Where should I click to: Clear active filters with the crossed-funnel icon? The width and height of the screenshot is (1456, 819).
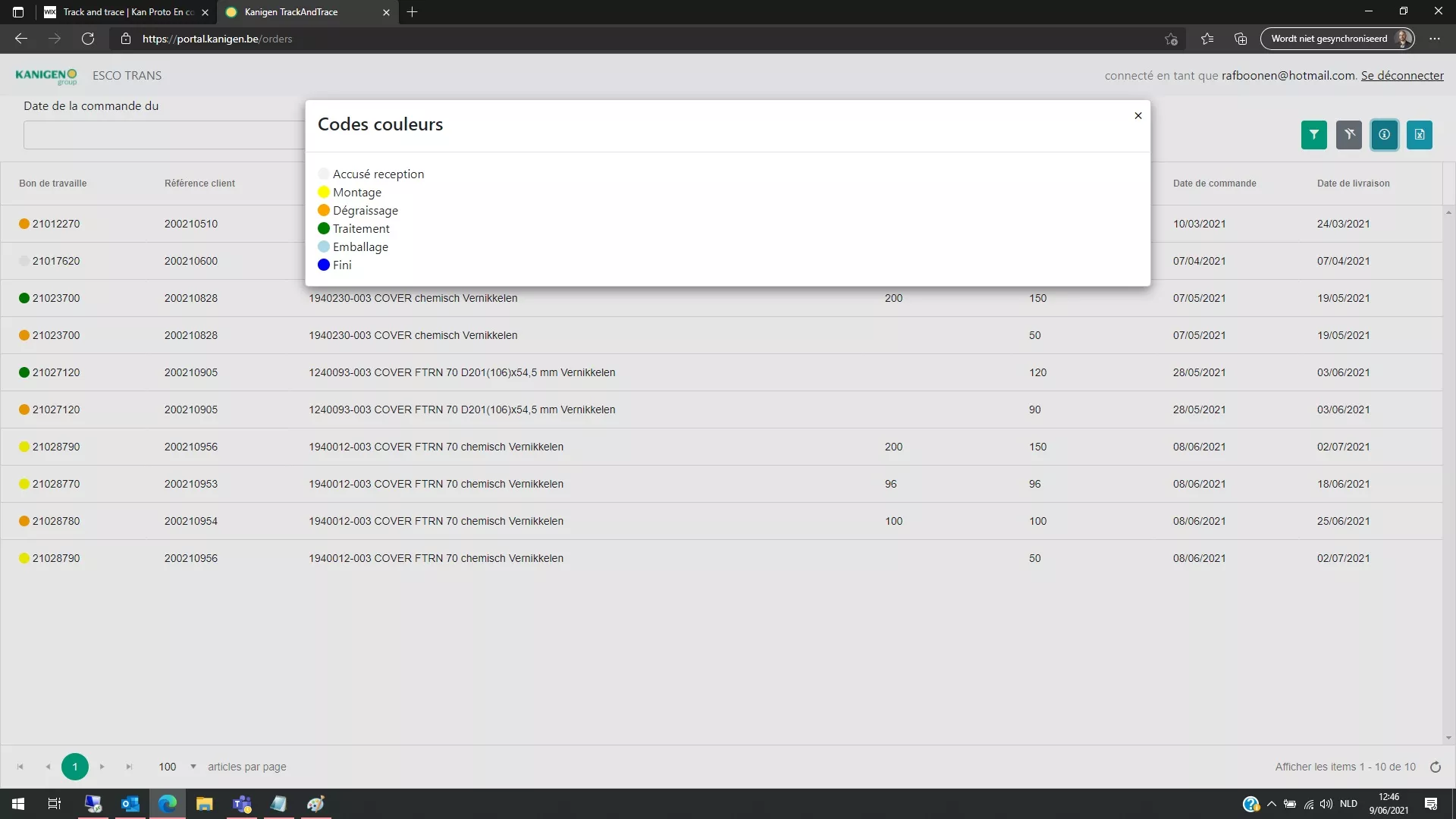pyautogui.click(x=1349, y=134)
